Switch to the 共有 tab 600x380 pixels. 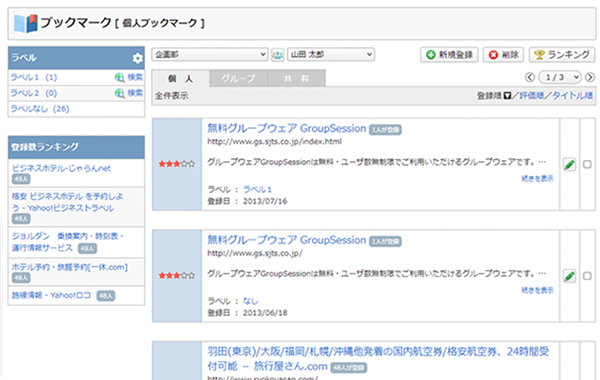[x=297, y=78]
